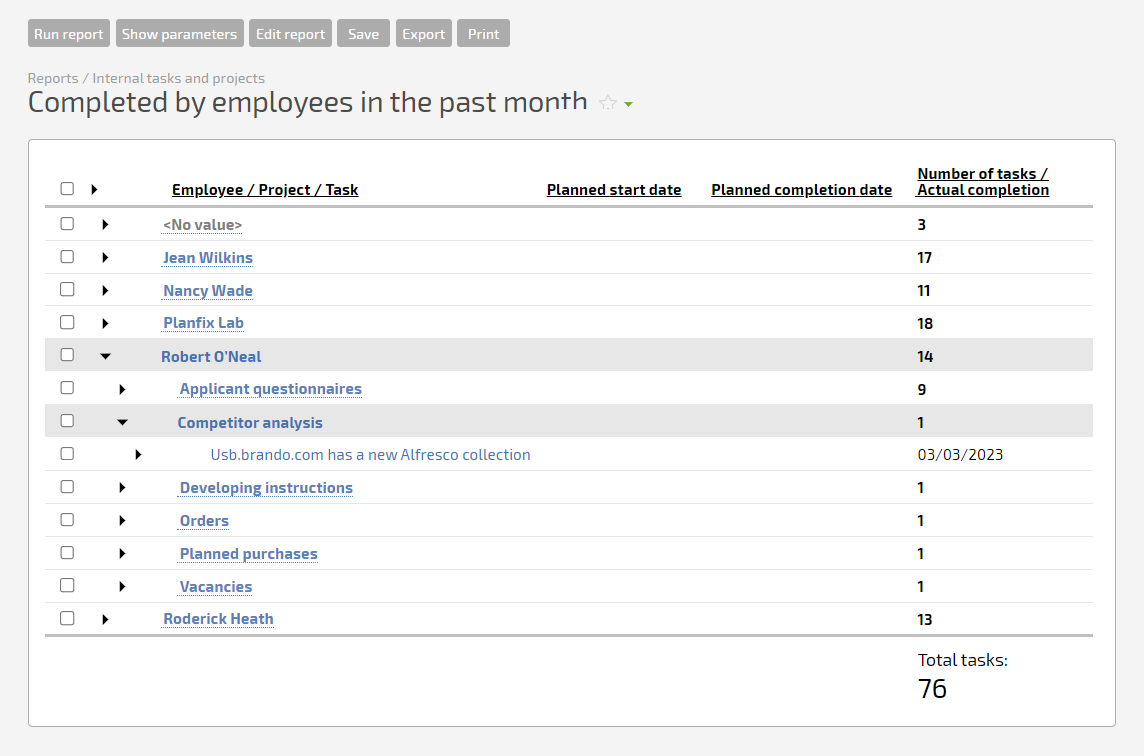Check the Roderick Heath row checkbox
The height and width of the screenshot is (756, 1144).
(67, 618)
